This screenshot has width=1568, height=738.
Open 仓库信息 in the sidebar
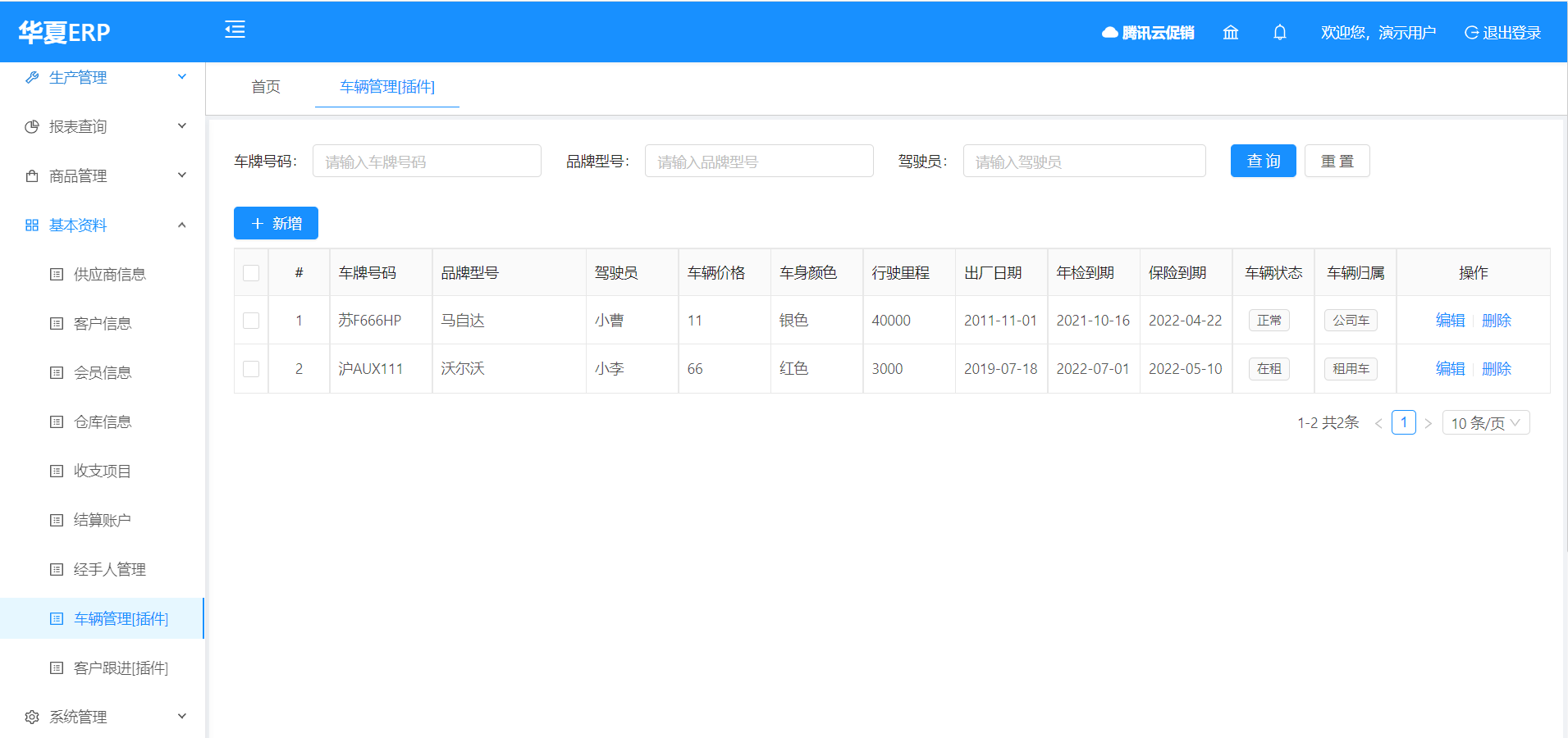click(103, 421)
